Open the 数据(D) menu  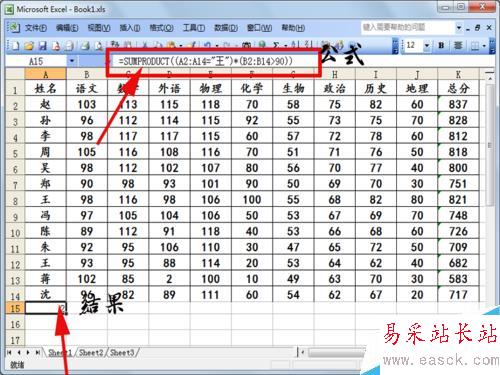pyautogui.click(x=226, y=28)
